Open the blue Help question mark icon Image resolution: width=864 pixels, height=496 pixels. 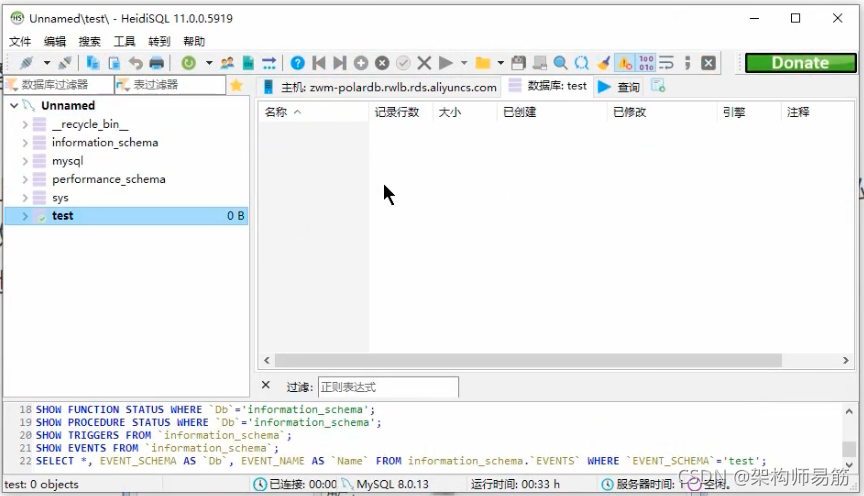[x=298, y=63]
